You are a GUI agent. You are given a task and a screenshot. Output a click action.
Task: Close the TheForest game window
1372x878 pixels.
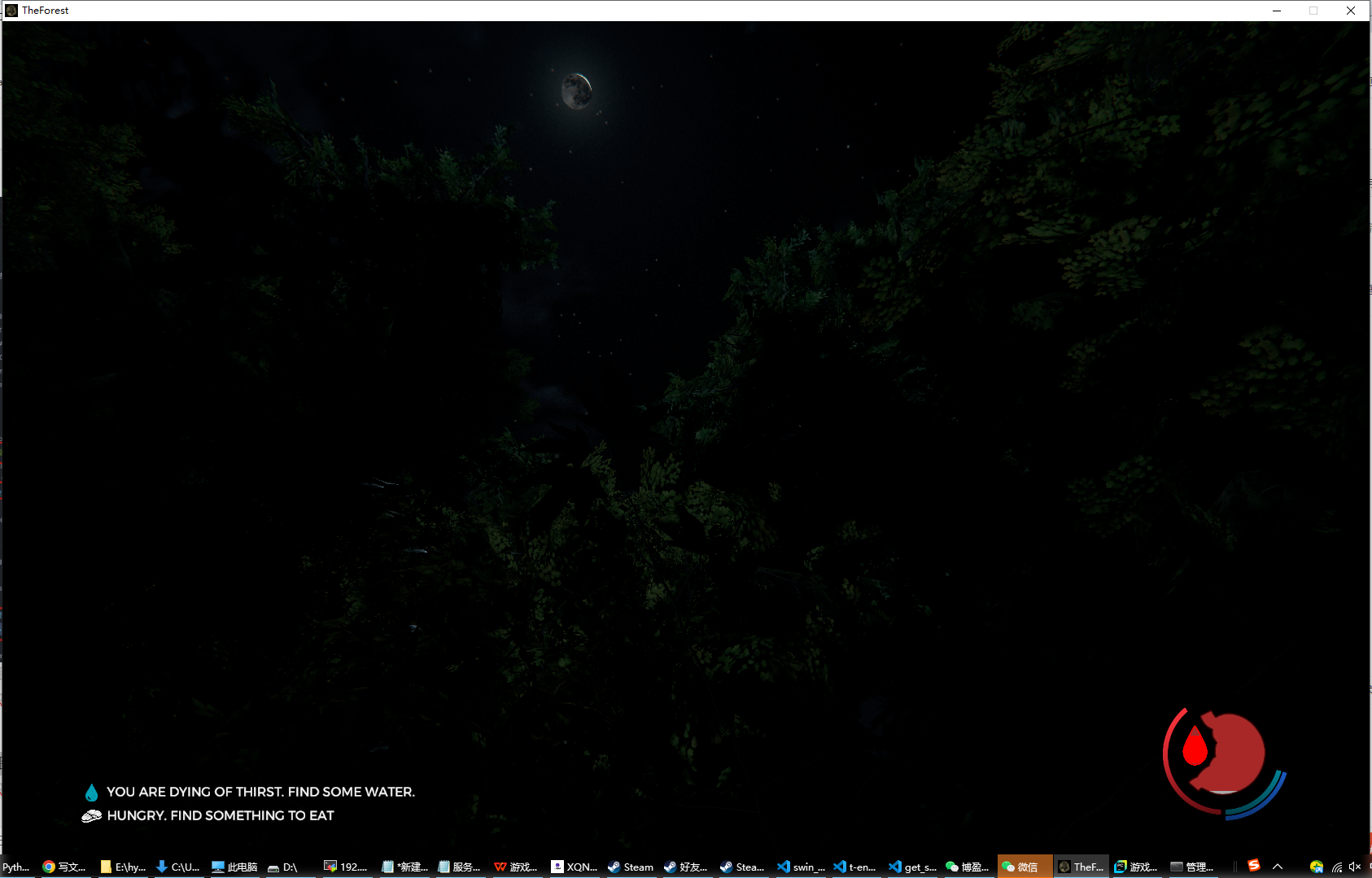tap(1351, 11)
